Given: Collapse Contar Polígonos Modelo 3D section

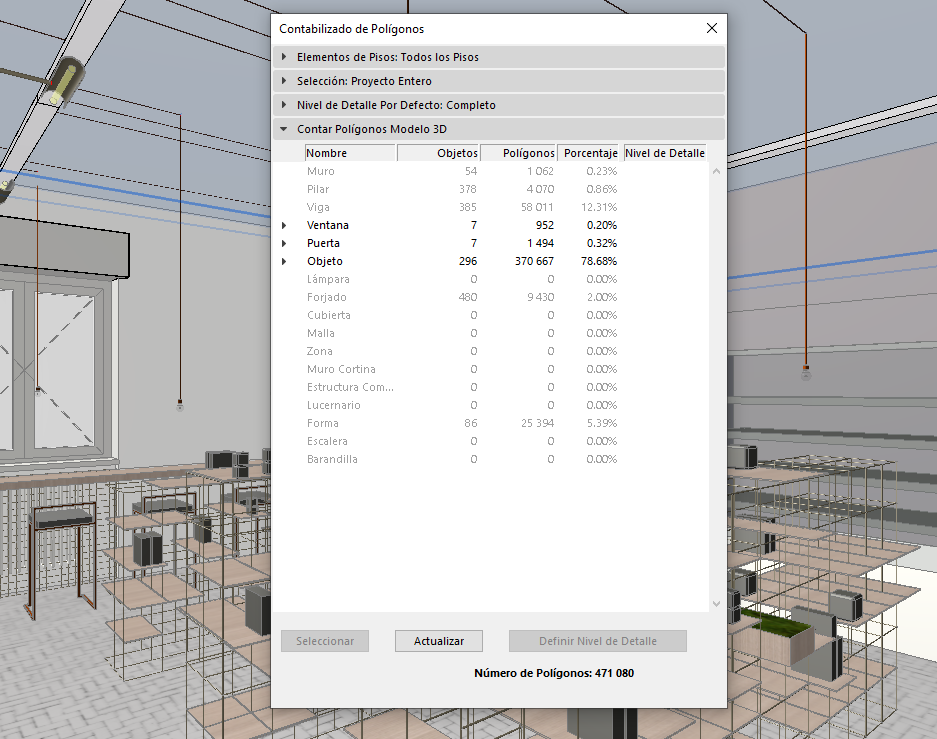Looking at the screenshot, I should [285, 129].
